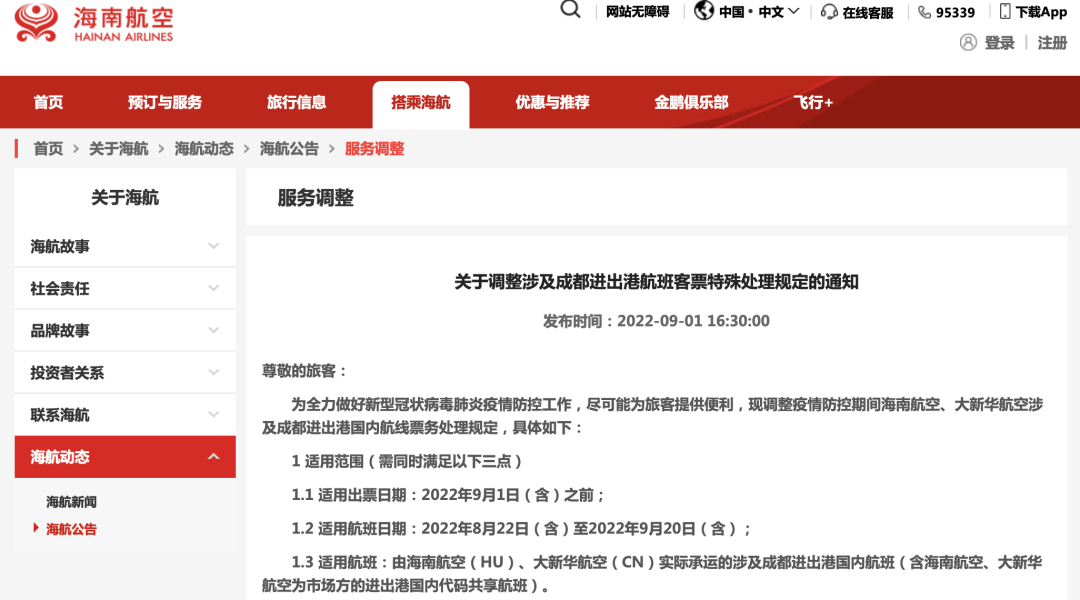Click the login user avatar icon
The height and width of the screenshot is (600, 1080).
(x=966, y=44)
